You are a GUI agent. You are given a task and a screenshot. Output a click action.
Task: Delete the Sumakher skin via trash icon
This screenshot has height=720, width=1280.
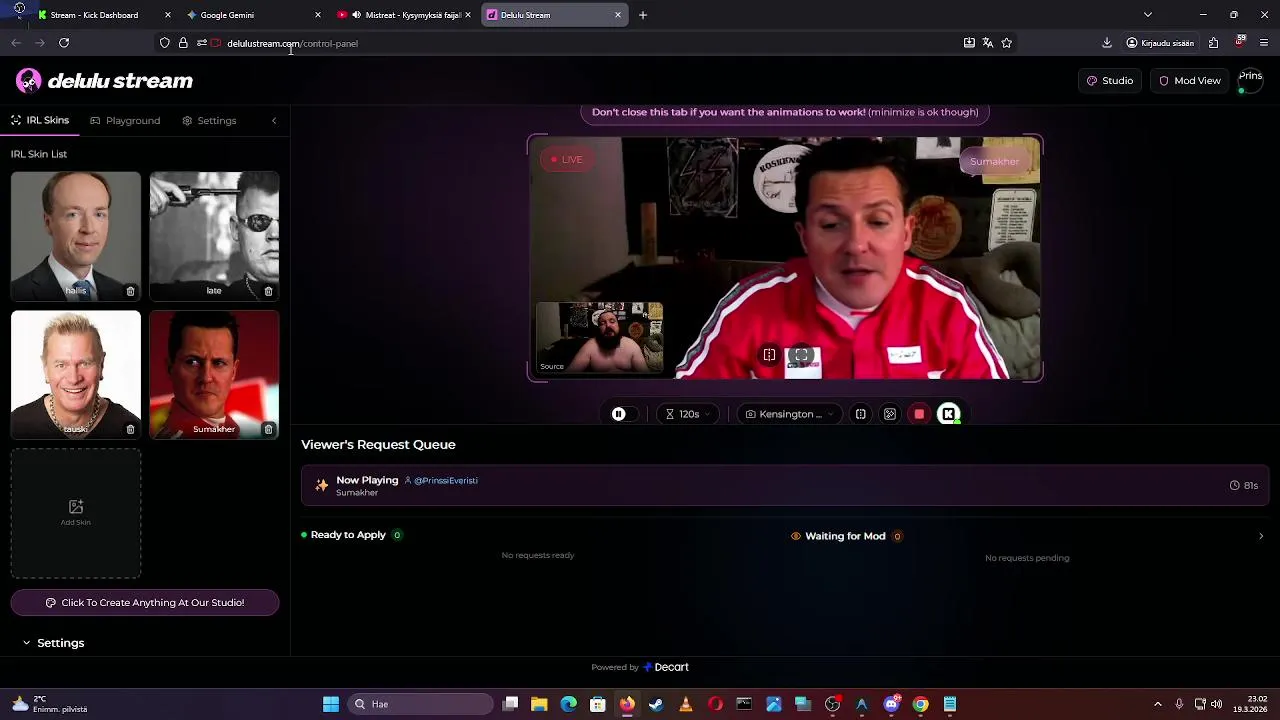(268, 430)
